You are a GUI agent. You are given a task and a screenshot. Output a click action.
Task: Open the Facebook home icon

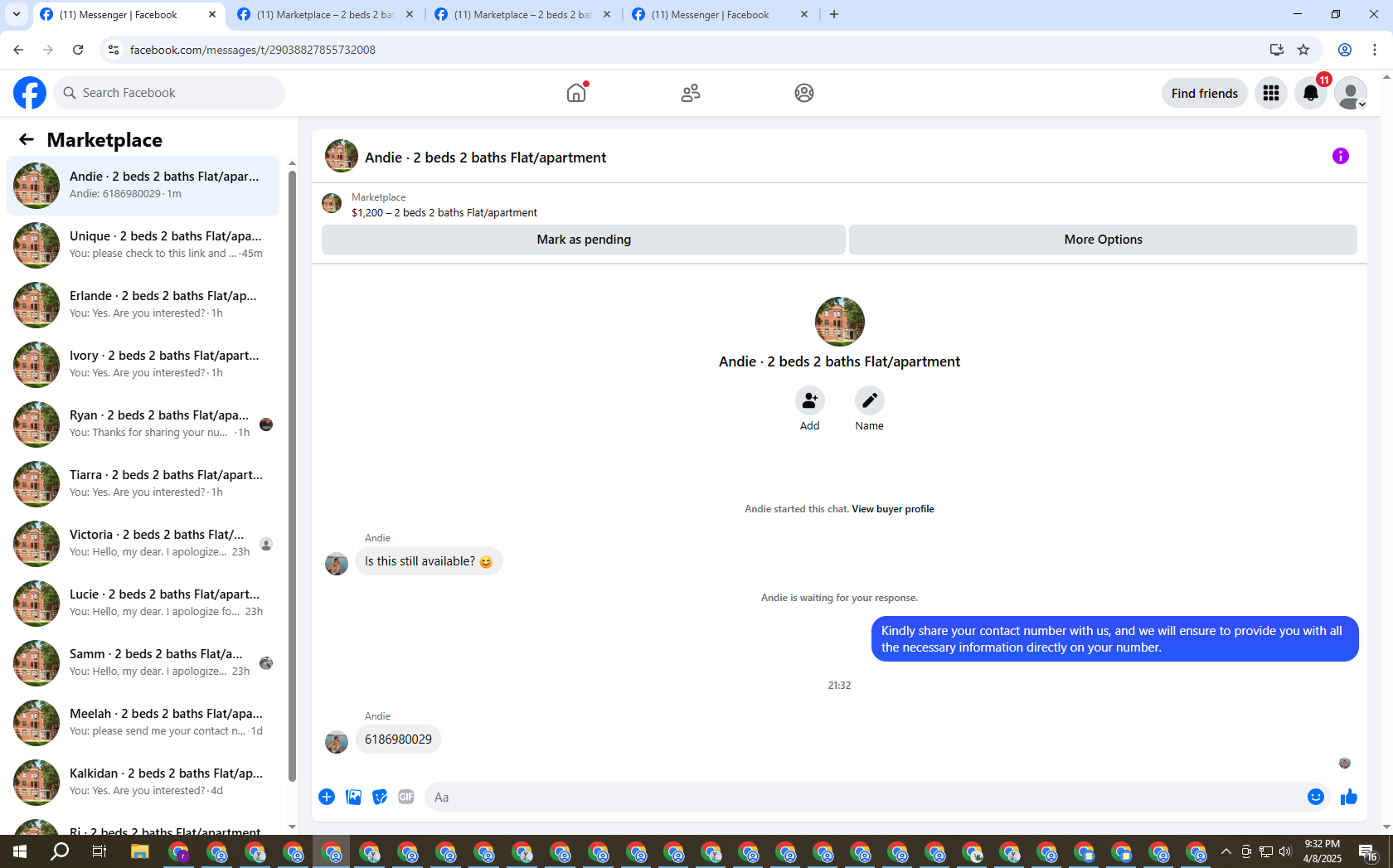(576, 93)
